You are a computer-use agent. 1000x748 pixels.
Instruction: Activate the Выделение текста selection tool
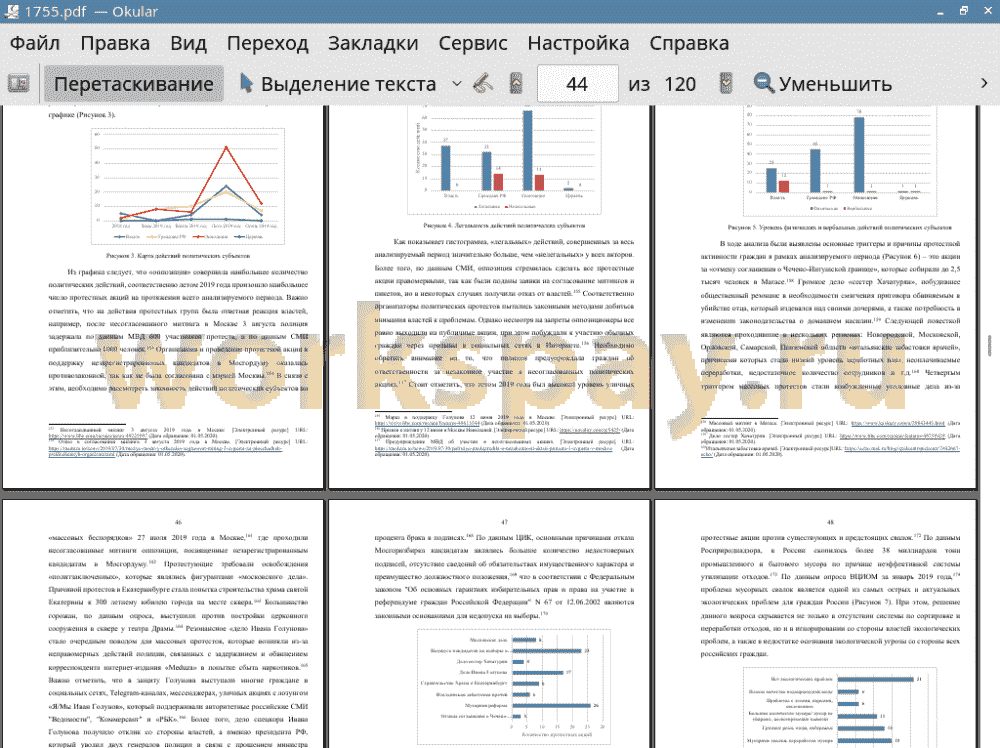coord(339,84)
